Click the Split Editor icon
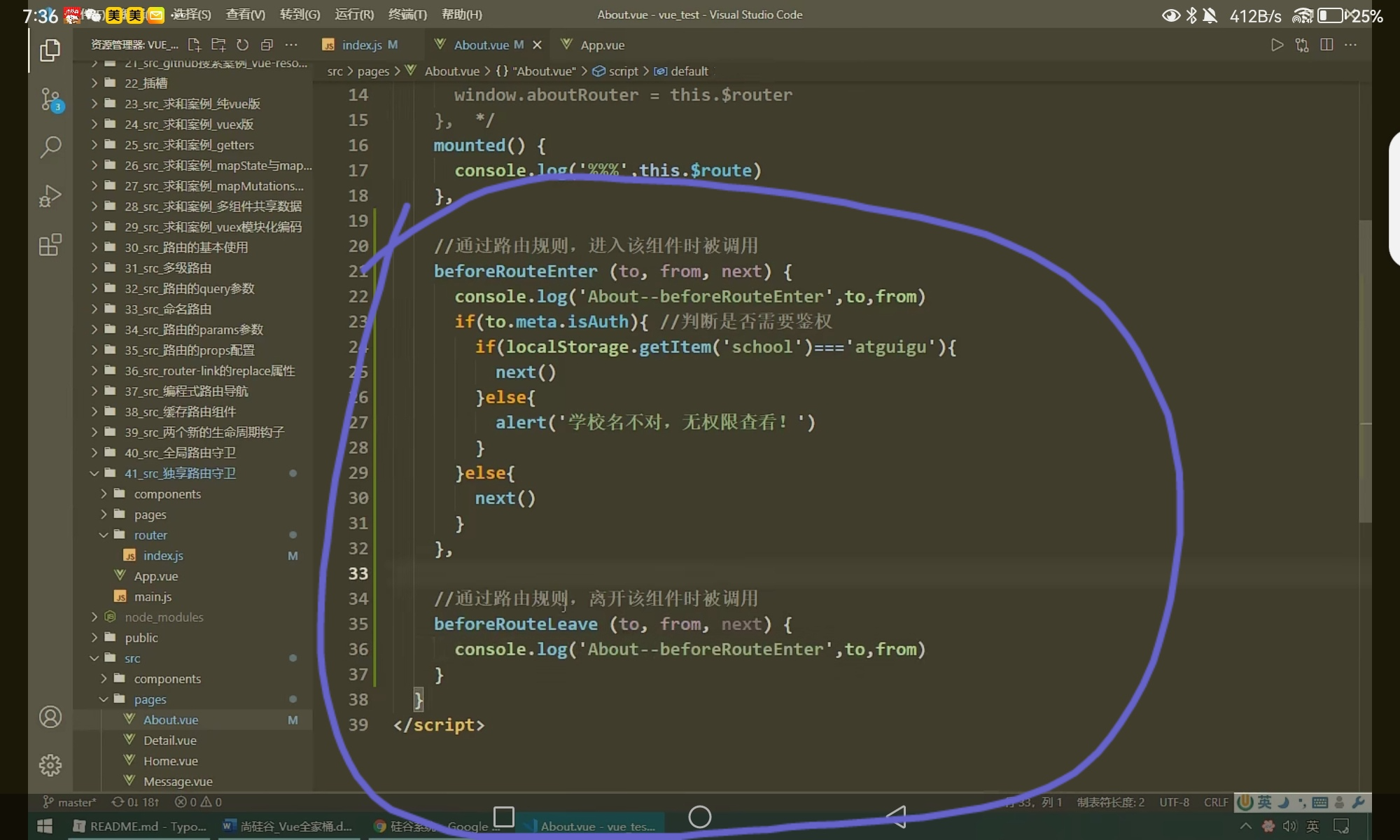The width and height of the screenshot is (1400, 840). pyautogui.click(x=1326, y=45)
